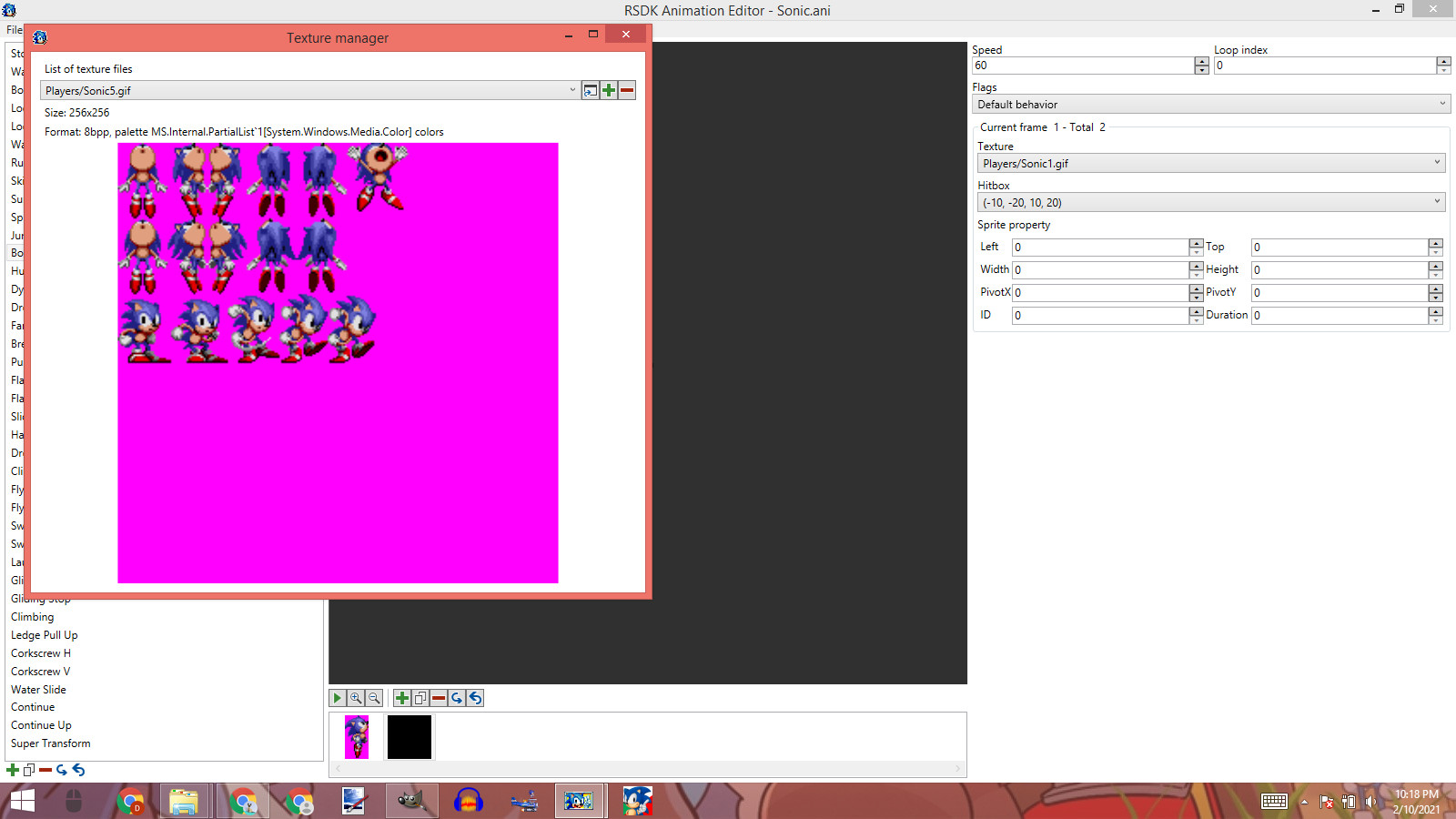Select the Continue animation

pos(33,707)
